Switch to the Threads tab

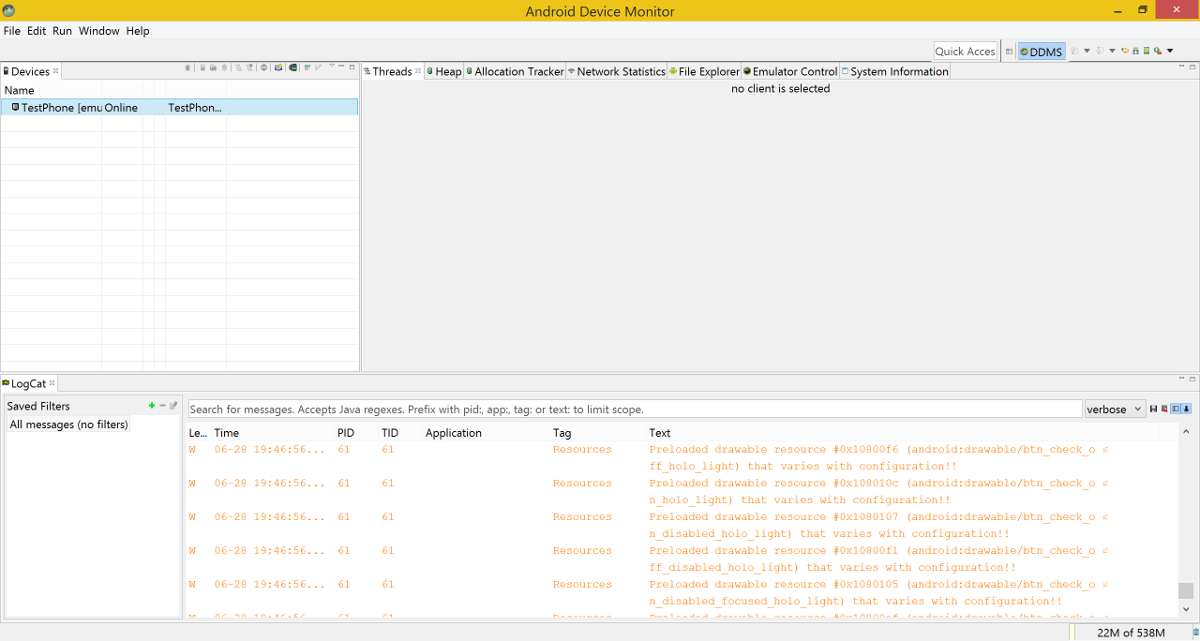[x=392, y=71]
